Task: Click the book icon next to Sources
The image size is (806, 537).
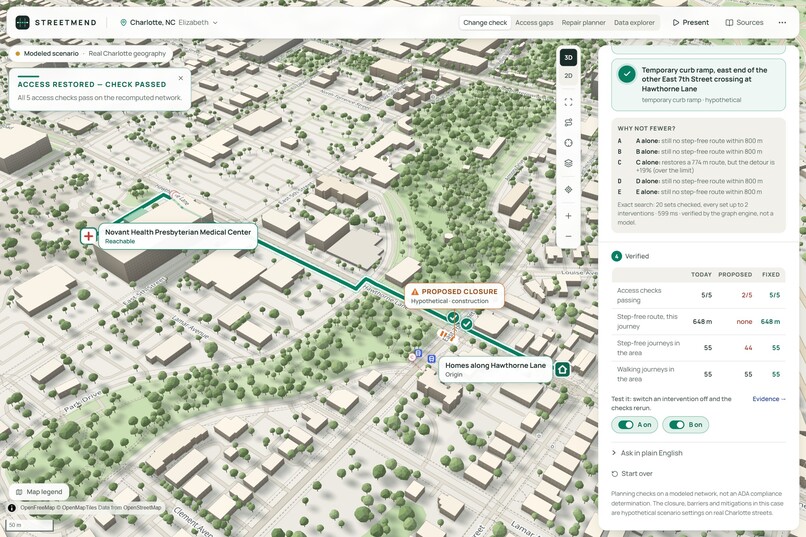Action: [x=729, y=23]
